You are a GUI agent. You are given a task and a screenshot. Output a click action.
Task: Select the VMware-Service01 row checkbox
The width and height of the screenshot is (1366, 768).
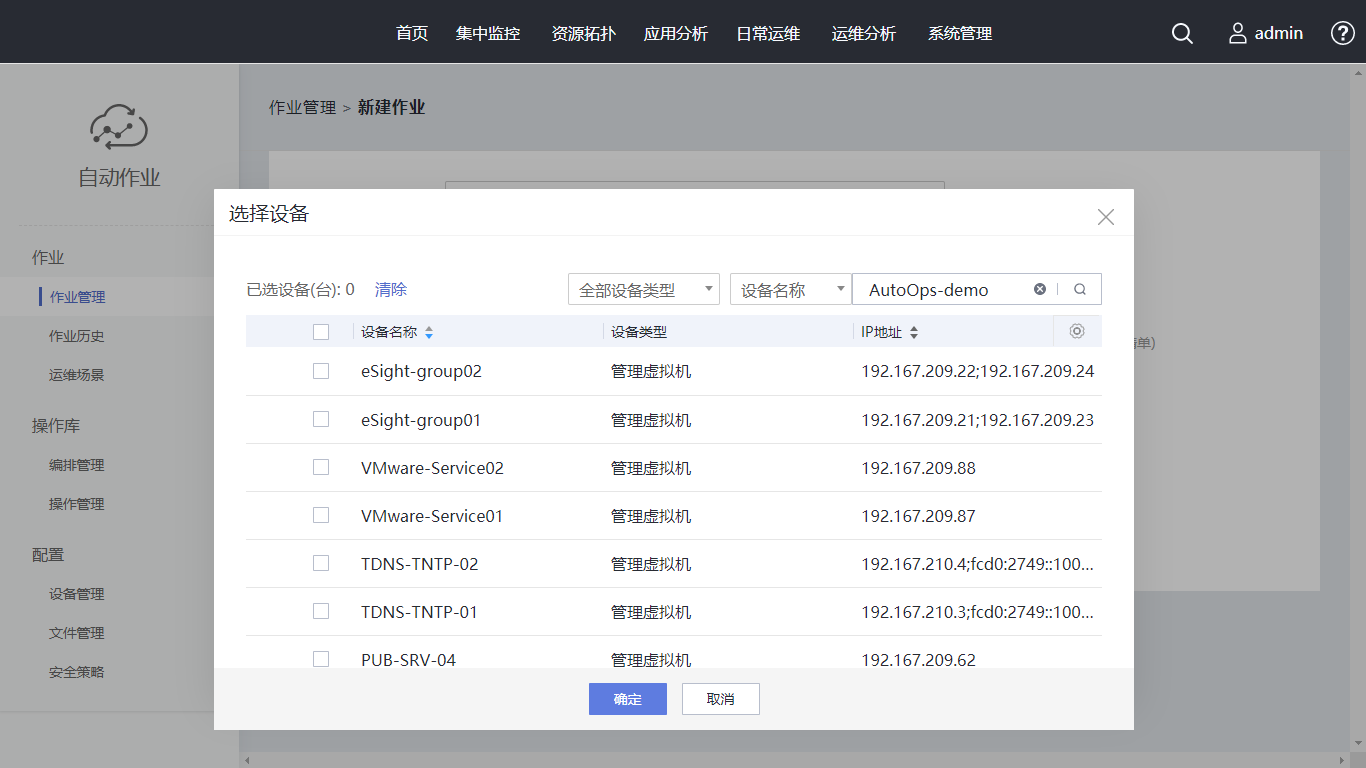321,515
